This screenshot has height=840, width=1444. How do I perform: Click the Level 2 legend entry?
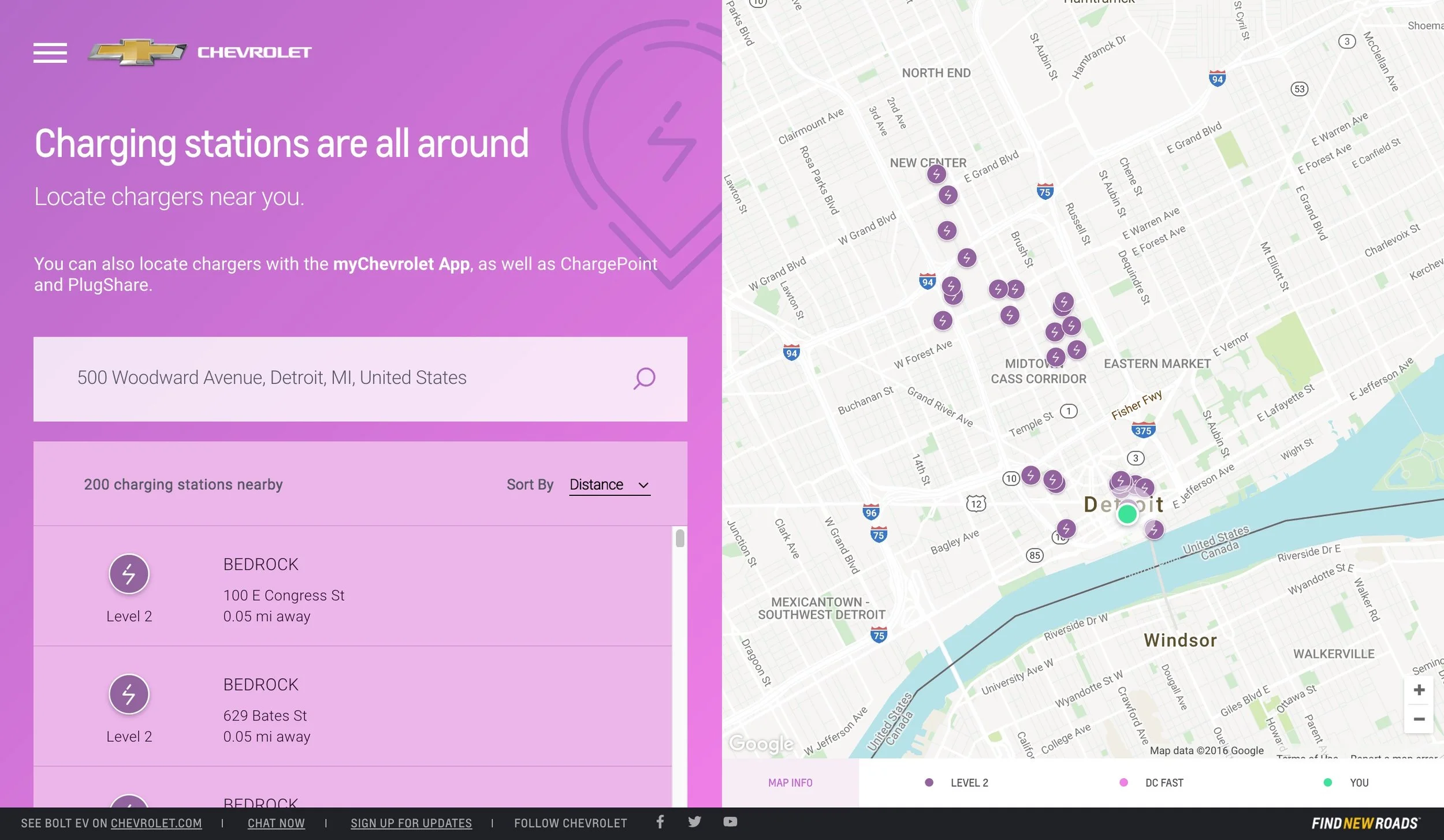coord(957,783)
